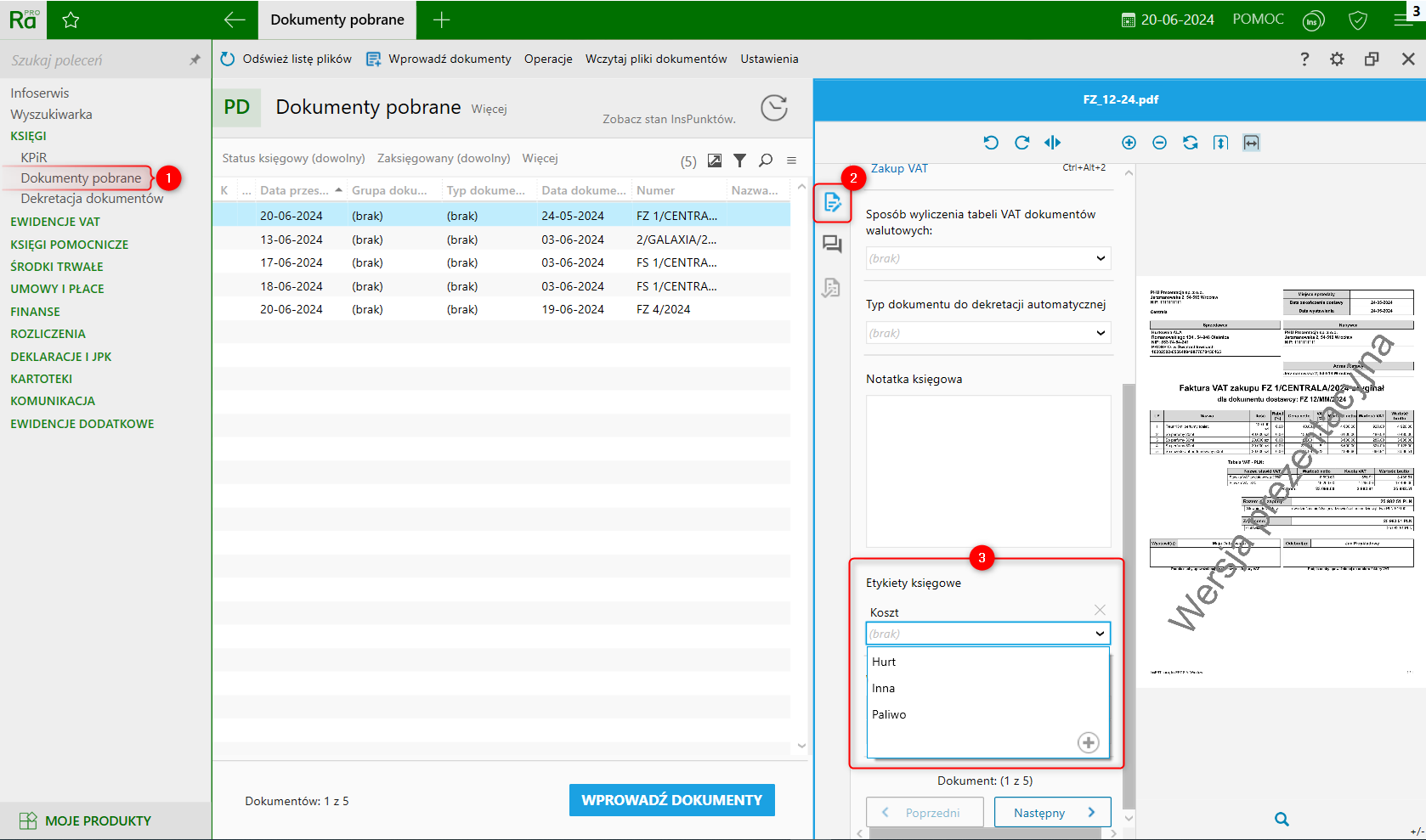Go to the Następny document

pos(1052,813)
